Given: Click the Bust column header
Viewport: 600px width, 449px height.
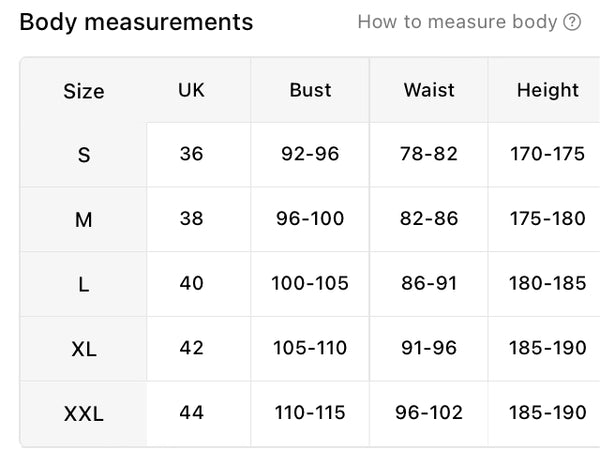Looking at the screenshot, I should point(310,90).
